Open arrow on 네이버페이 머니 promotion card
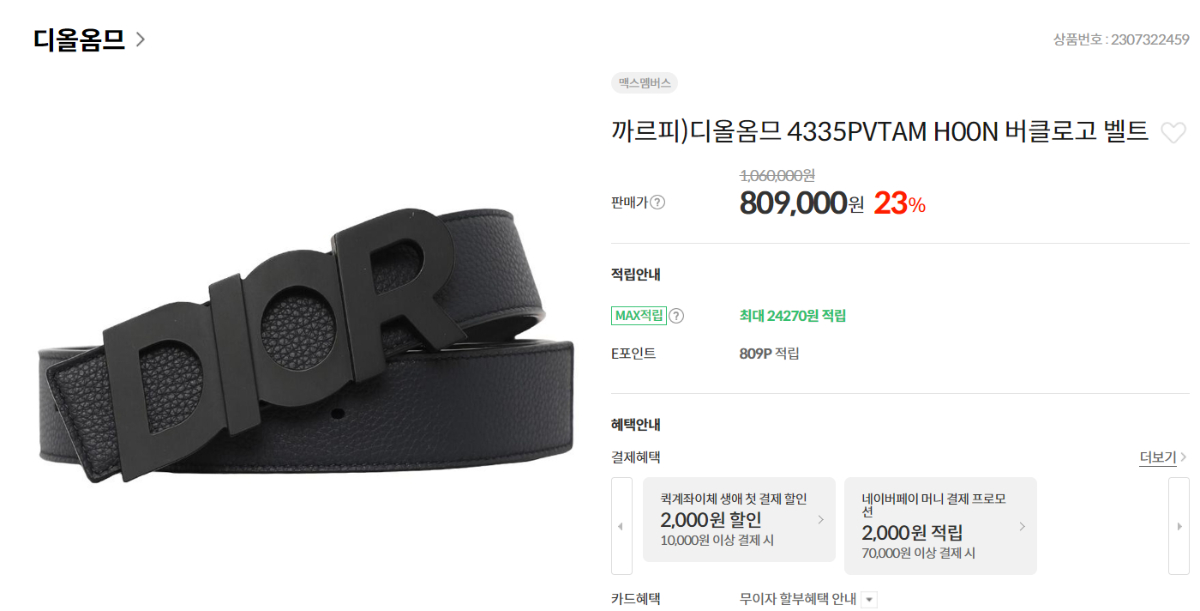 click(1022, 526)
